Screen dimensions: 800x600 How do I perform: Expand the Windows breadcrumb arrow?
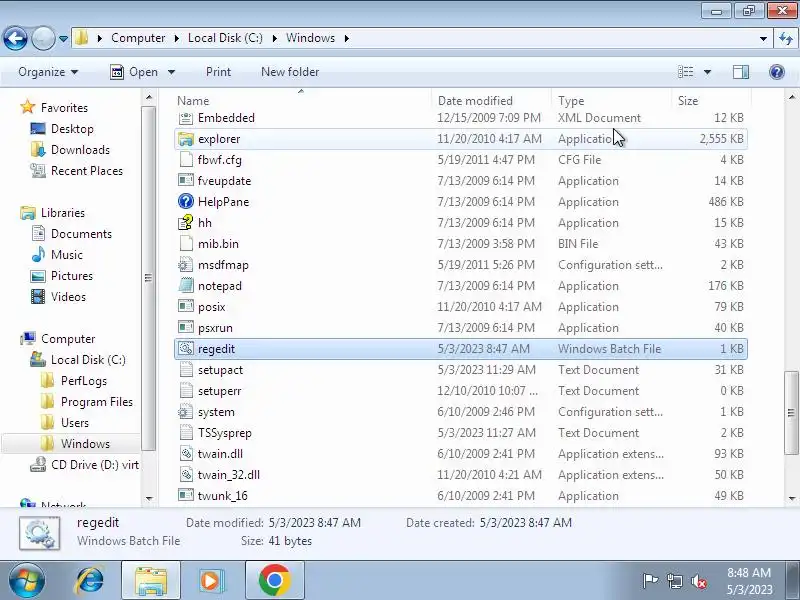tap(347, 38)
